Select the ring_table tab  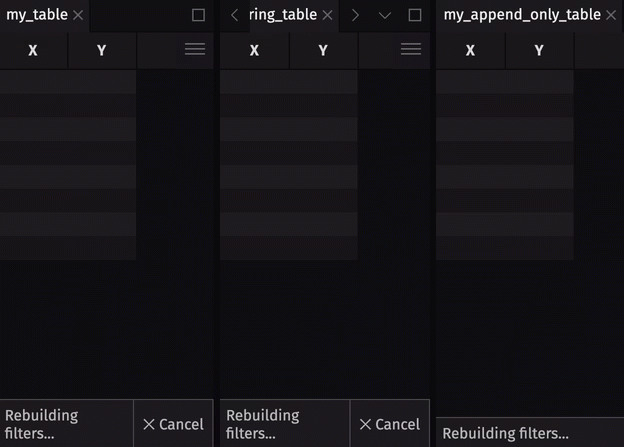pyautogui.click(x=283, y=15)
